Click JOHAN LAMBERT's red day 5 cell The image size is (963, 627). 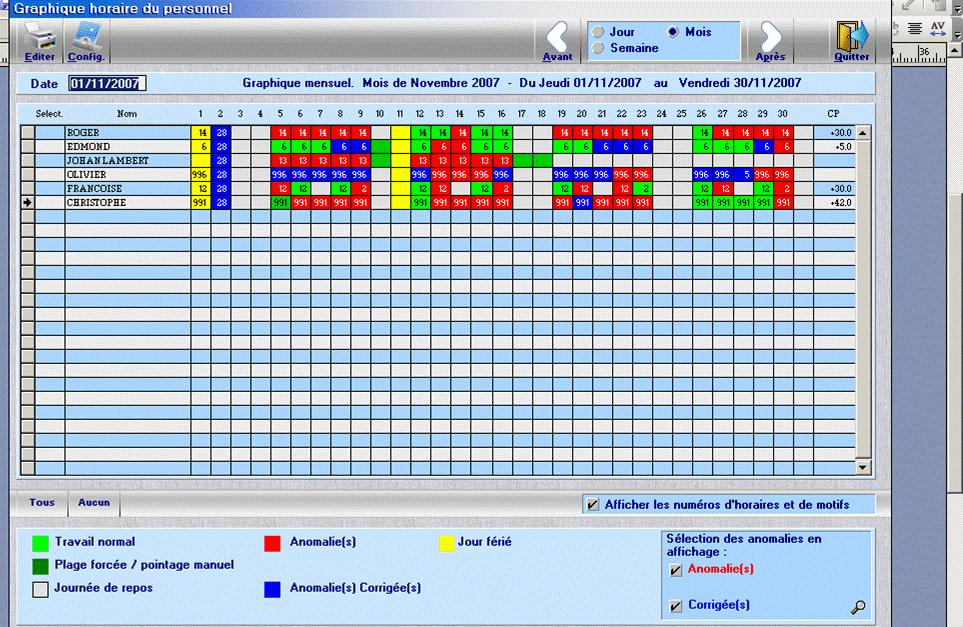click(x=281, y=161)
